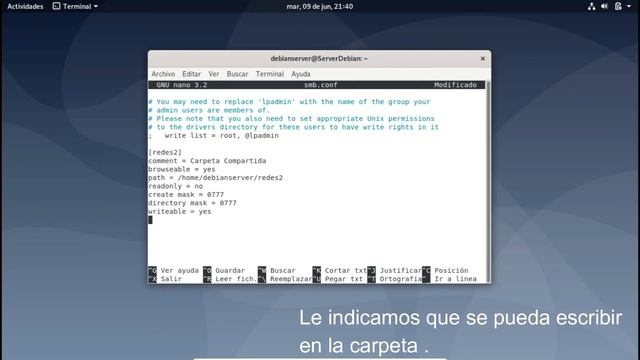Click the 'path = /home/debianserver/redes2' line
The image size is (640, 360).
(216, 178)
